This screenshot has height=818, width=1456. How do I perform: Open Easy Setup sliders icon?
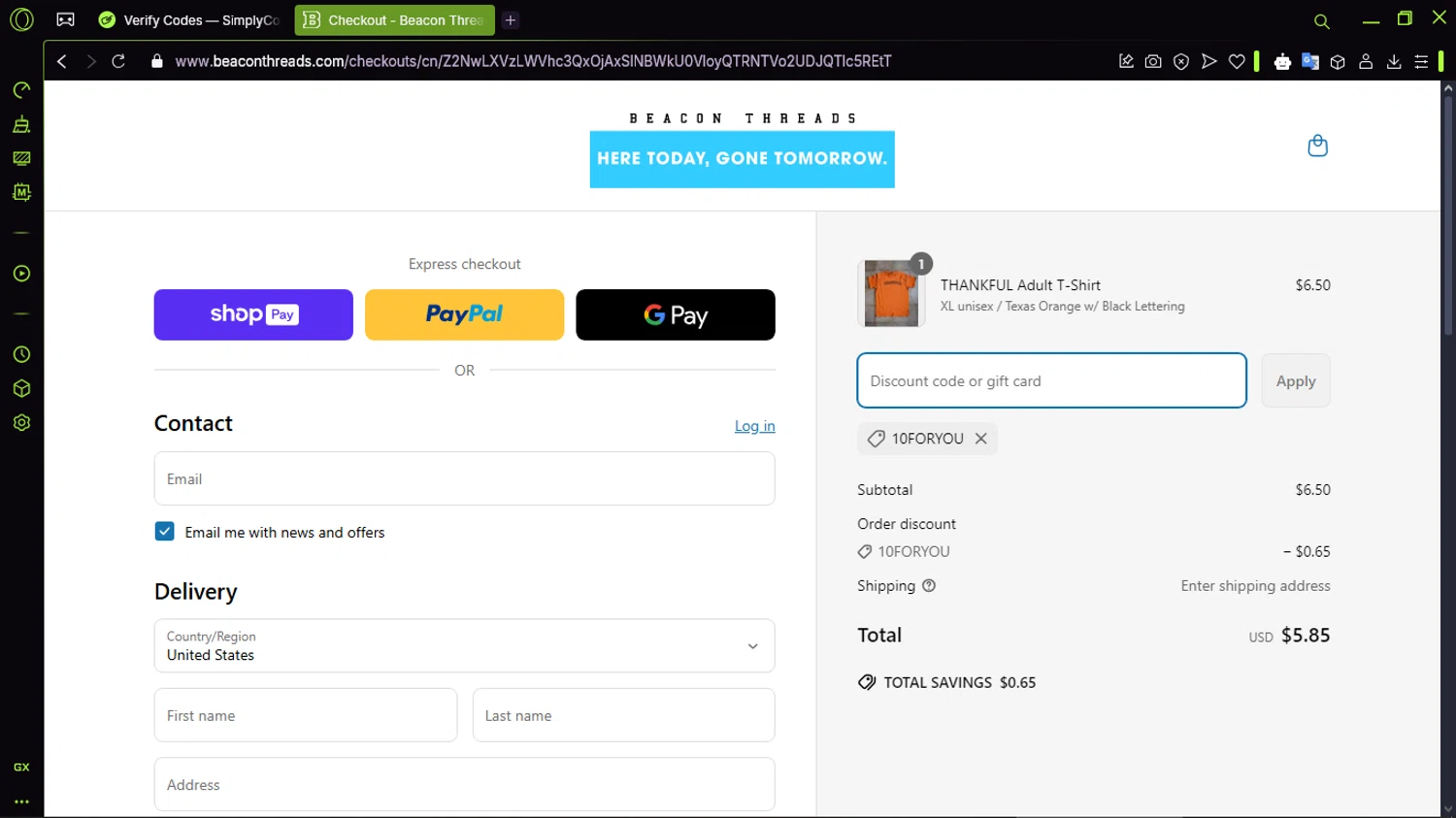(x=1421, y=61)
